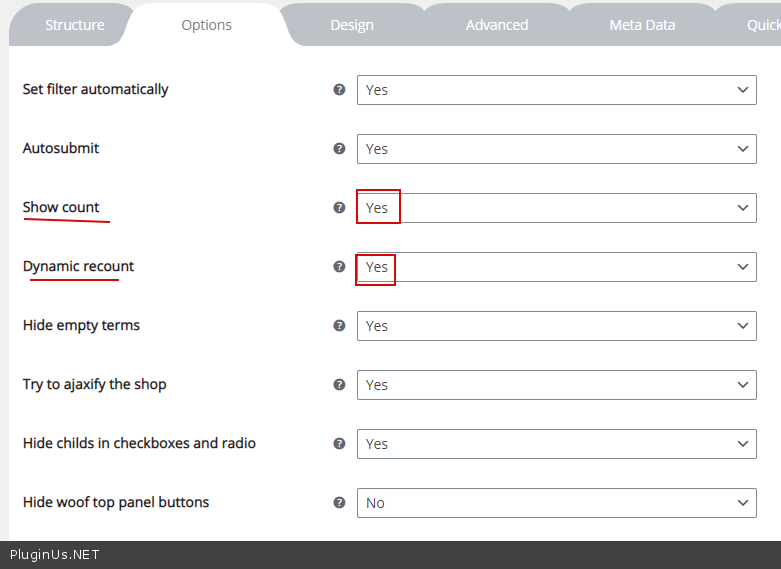Click help icon for ajaxify the shop

click(339, 384)
